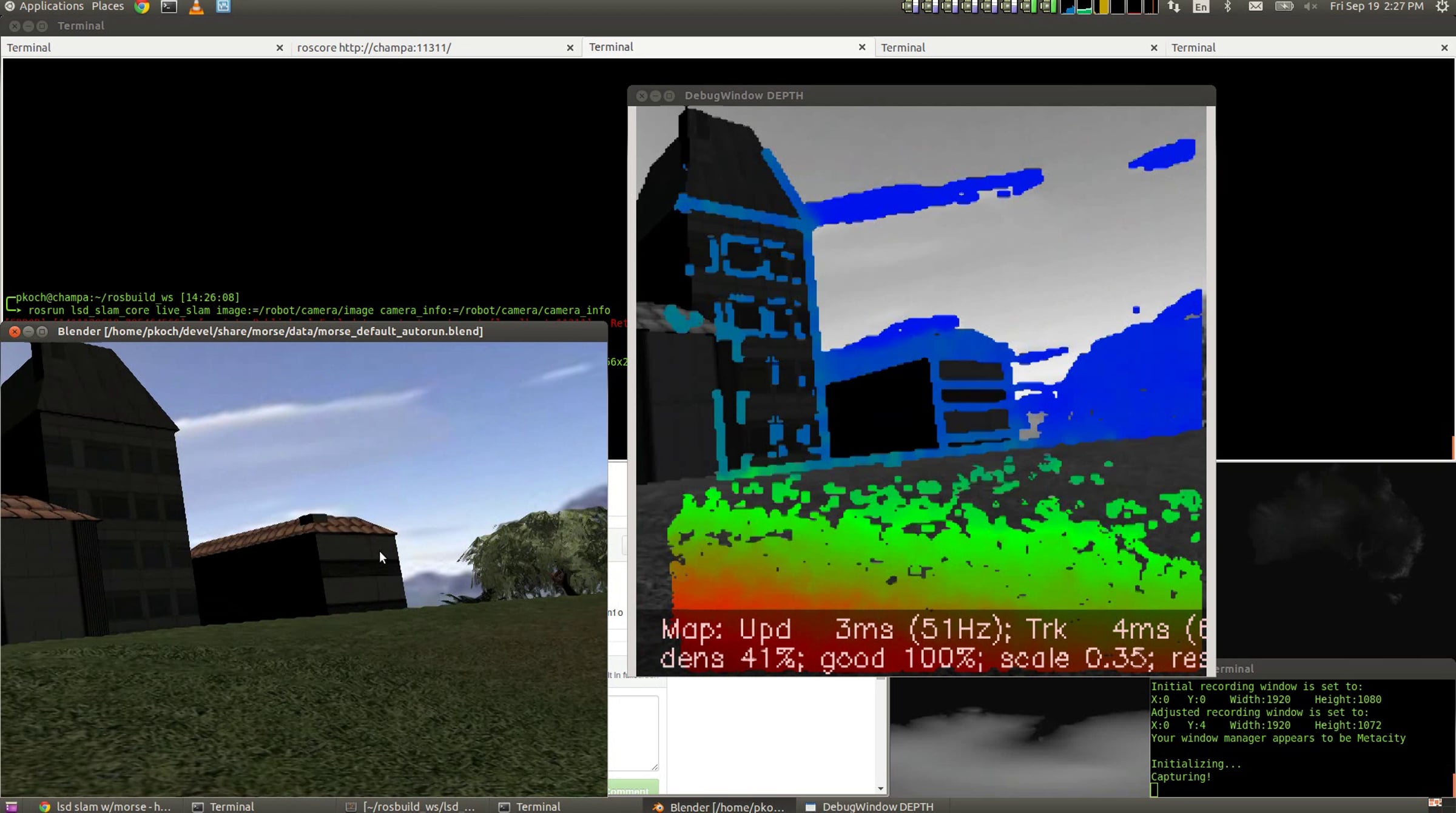Screen dimensions: 1456x813
Task: Open the Places menu
Action: coord(107,7)
